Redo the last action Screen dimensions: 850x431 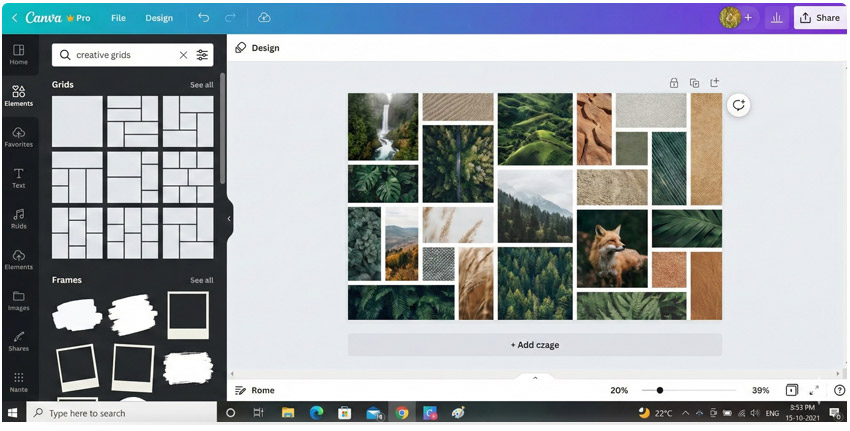(230, 17)
